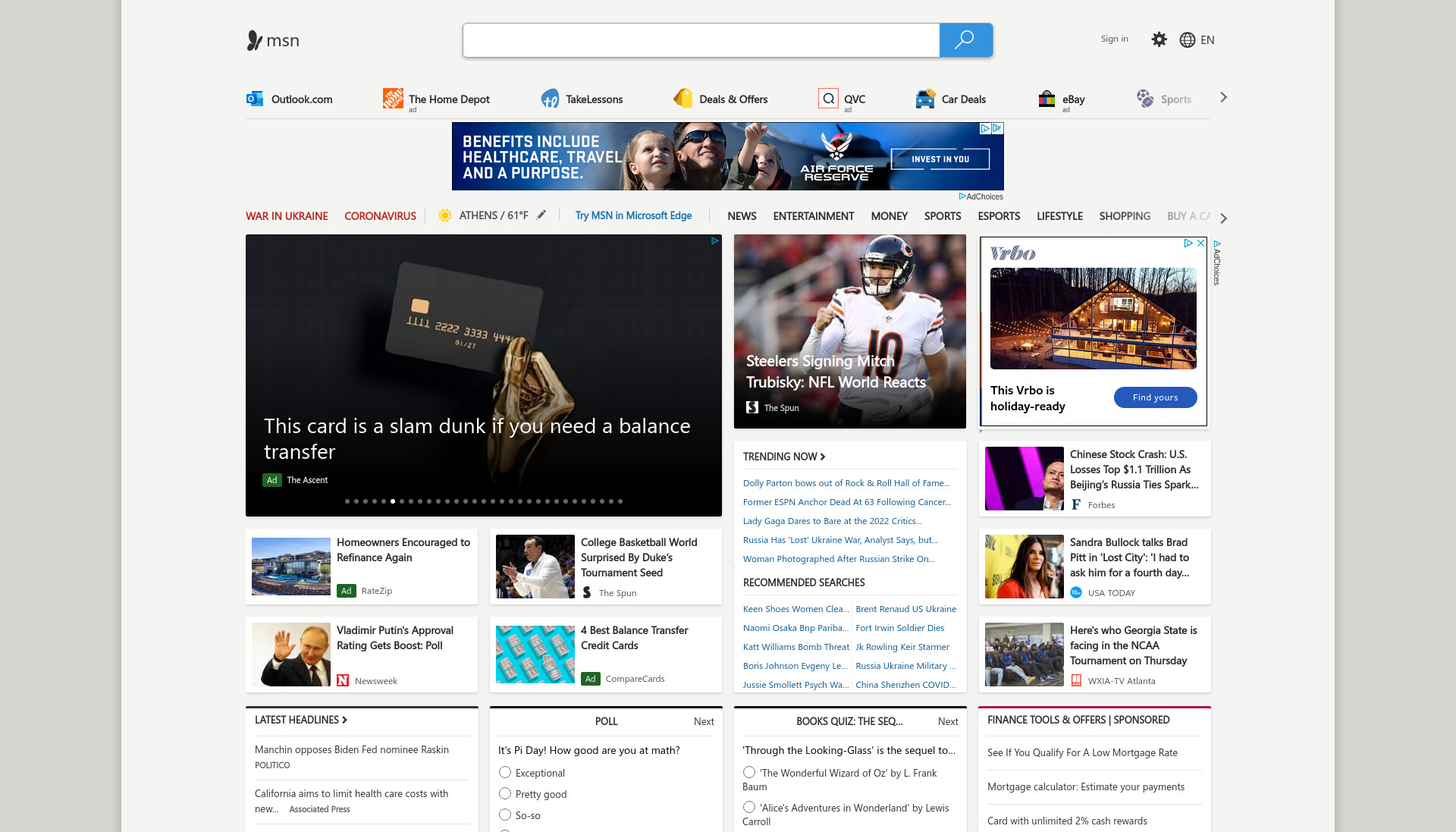Click the Forbes source icon
Viewport: 1456px width, 832px height.
[x=1076, y=504]
